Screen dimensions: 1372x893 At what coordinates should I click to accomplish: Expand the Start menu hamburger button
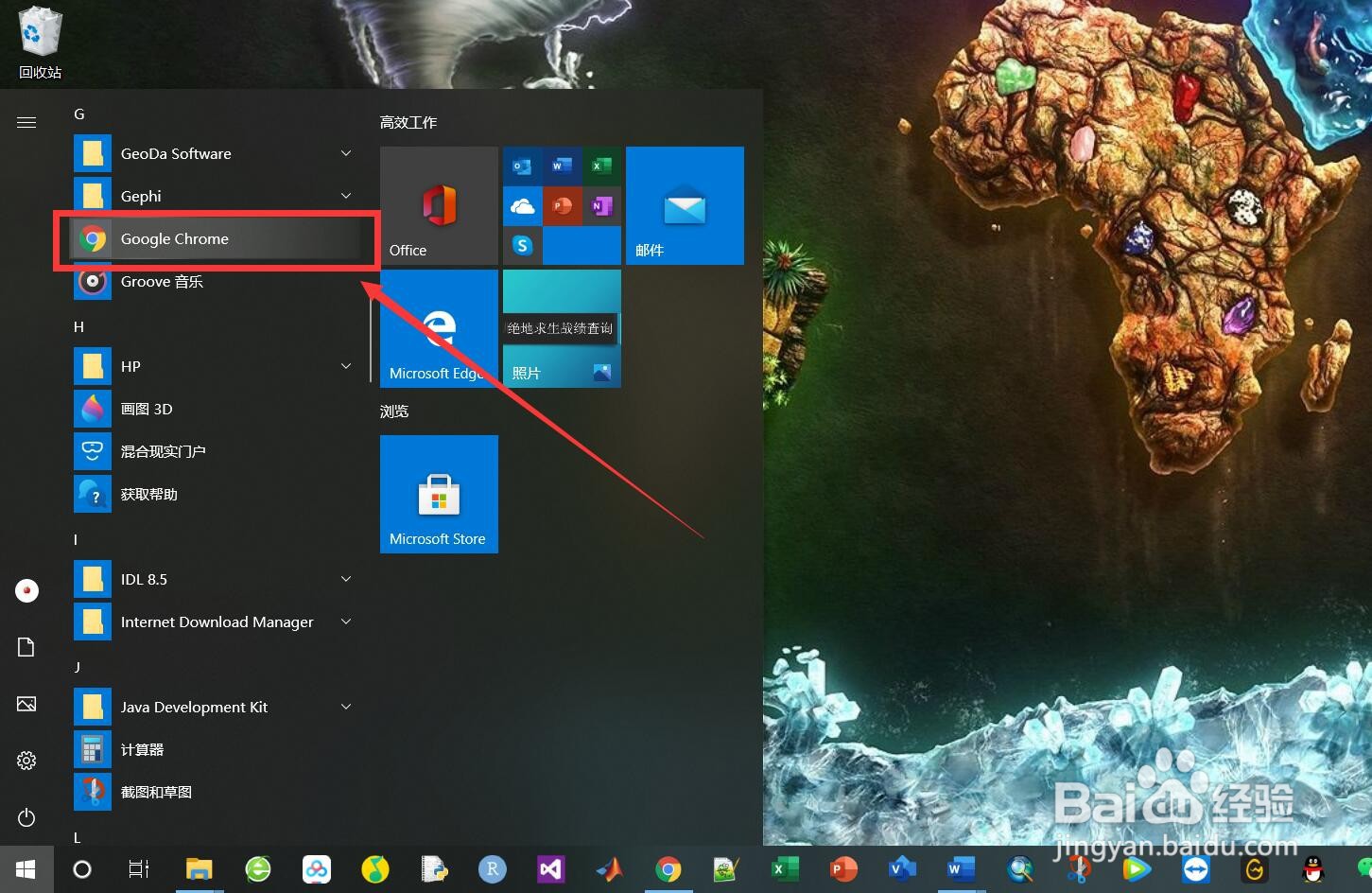click(x=26, y=122)
